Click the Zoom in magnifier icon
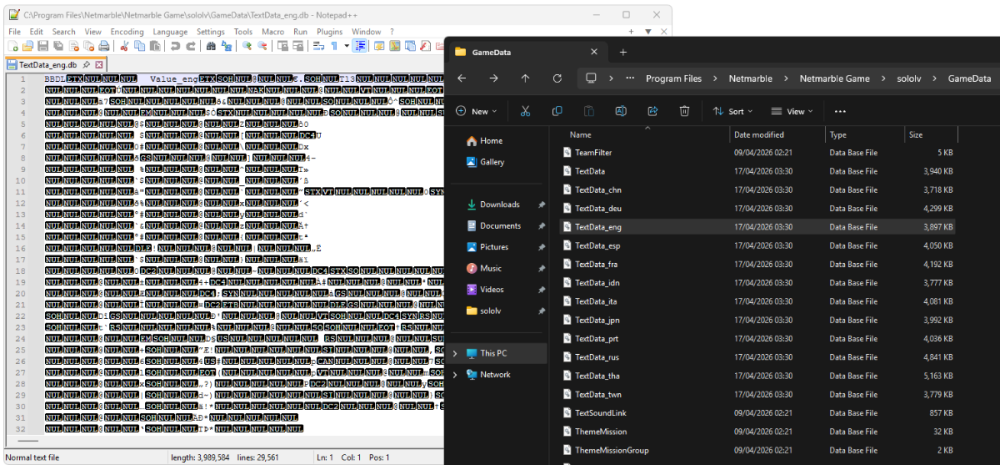 [x=247, y=46]
